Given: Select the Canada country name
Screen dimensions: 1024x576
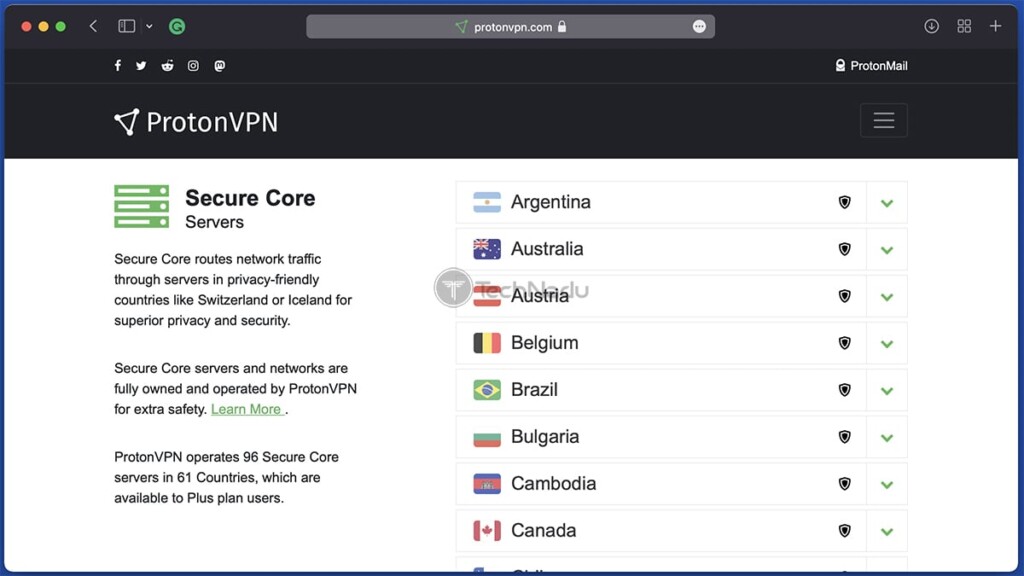Looking at the screenshot, I should click(543, 532).
